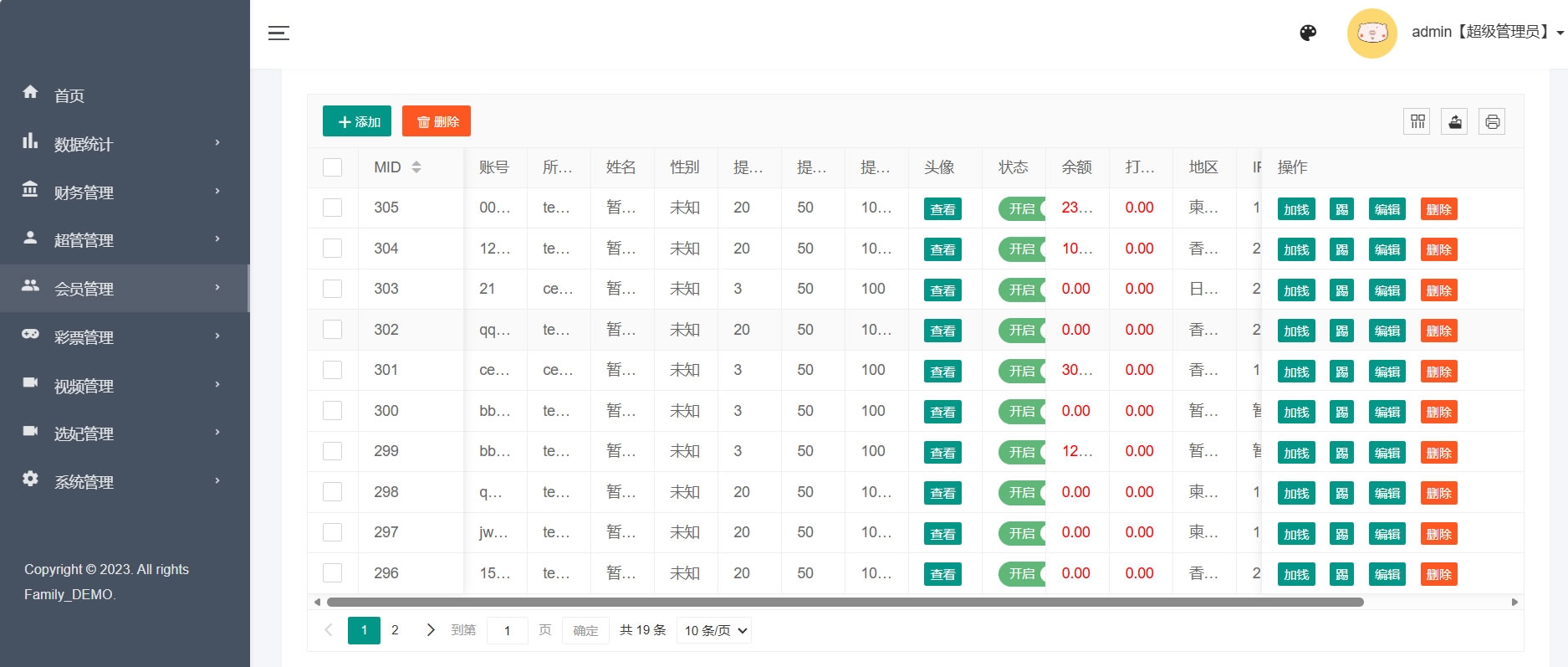Viewport: 1568px width, 667px height.
Task: Click the horizontal table scrollbar
Action: pyautogui.click(x=845, y=602)
